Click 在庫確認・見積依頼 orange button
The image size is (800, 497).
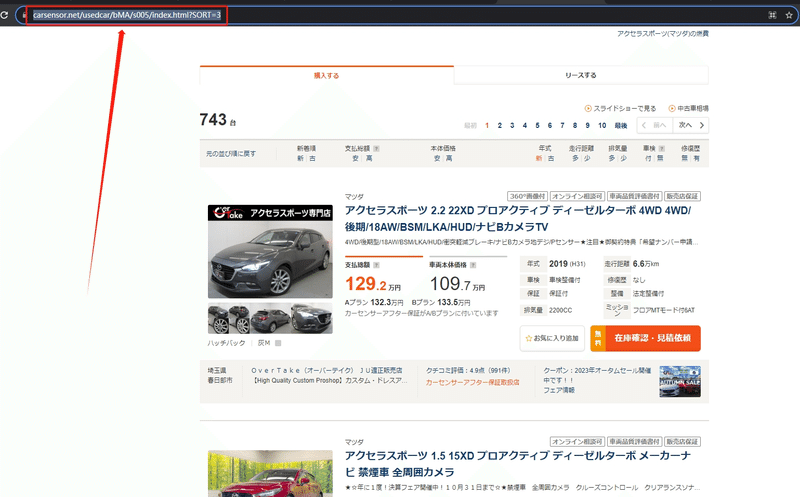tap(645, 338)
